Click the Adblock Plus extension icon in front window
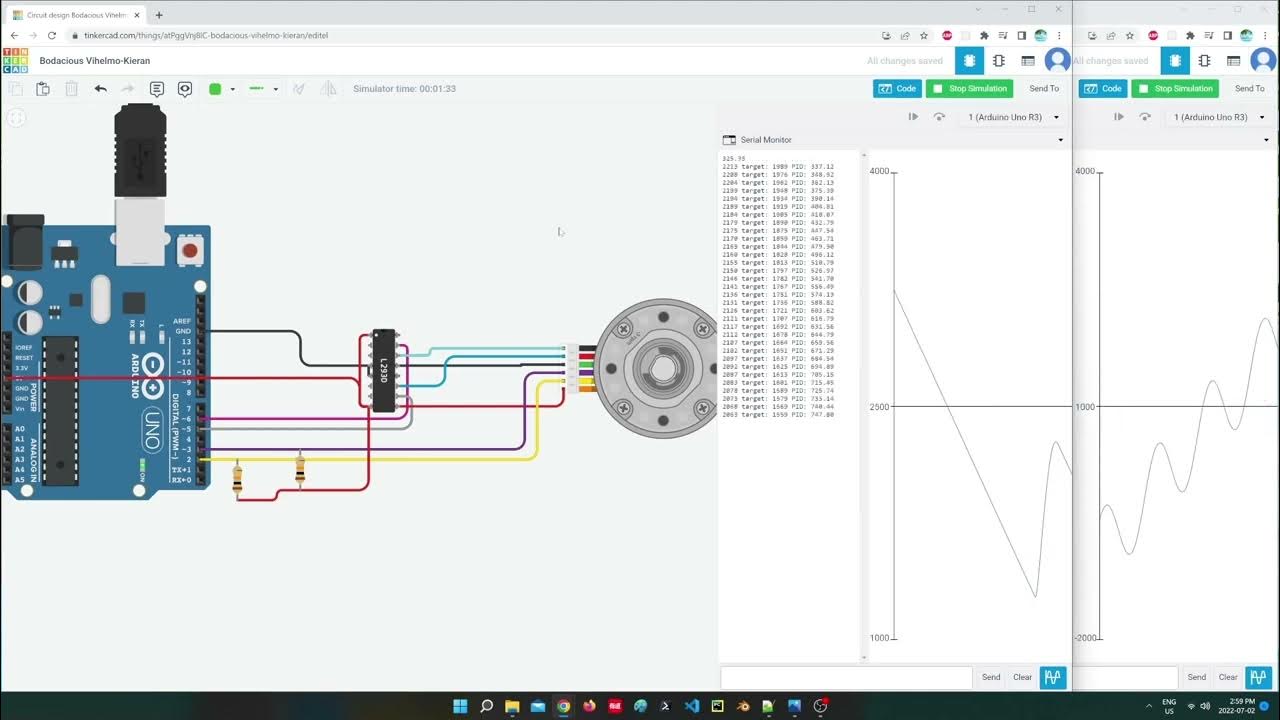 coord(947,35)
